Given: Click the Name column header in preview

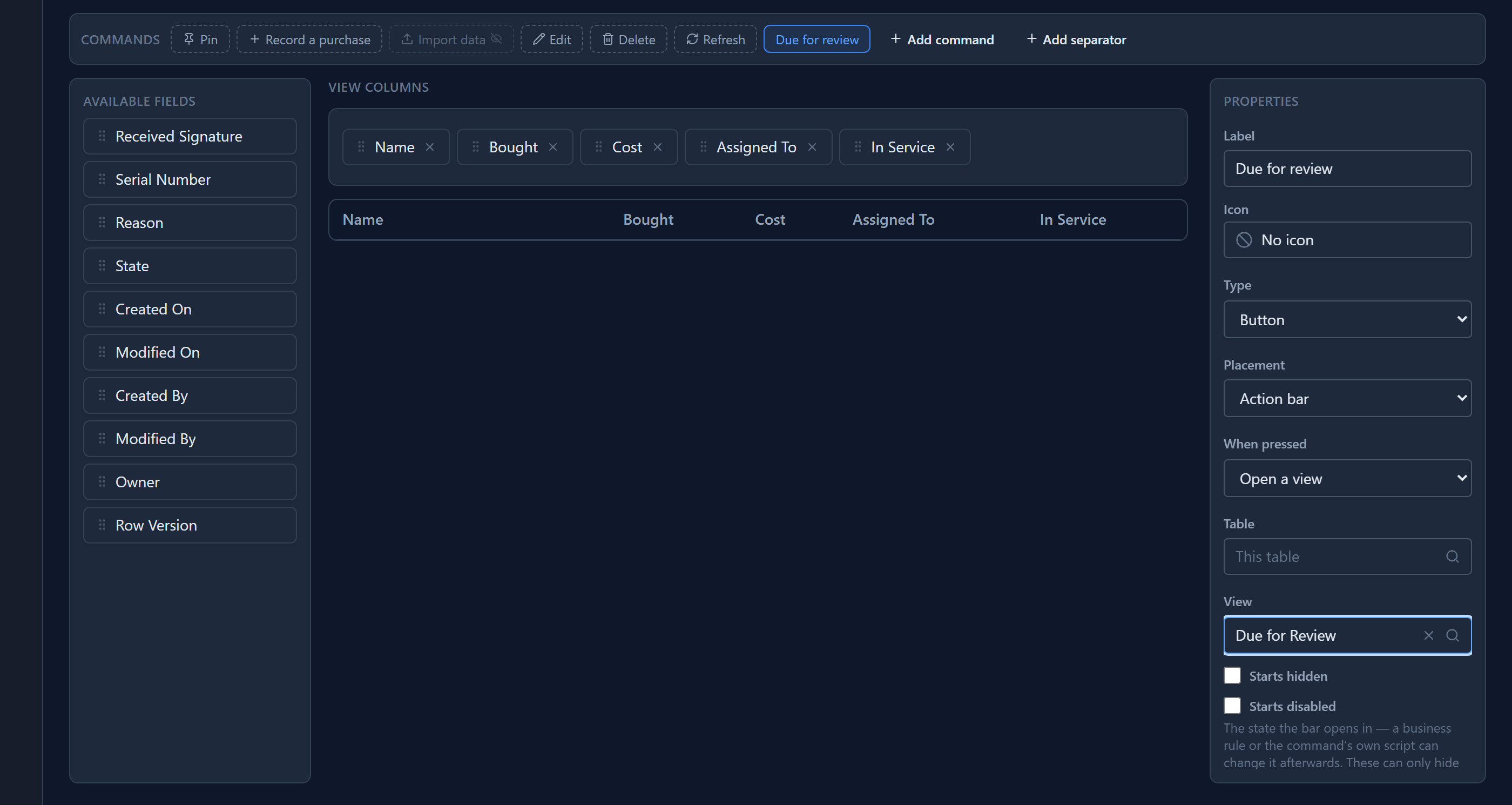Looking at the screenshot, I should 363,219.
